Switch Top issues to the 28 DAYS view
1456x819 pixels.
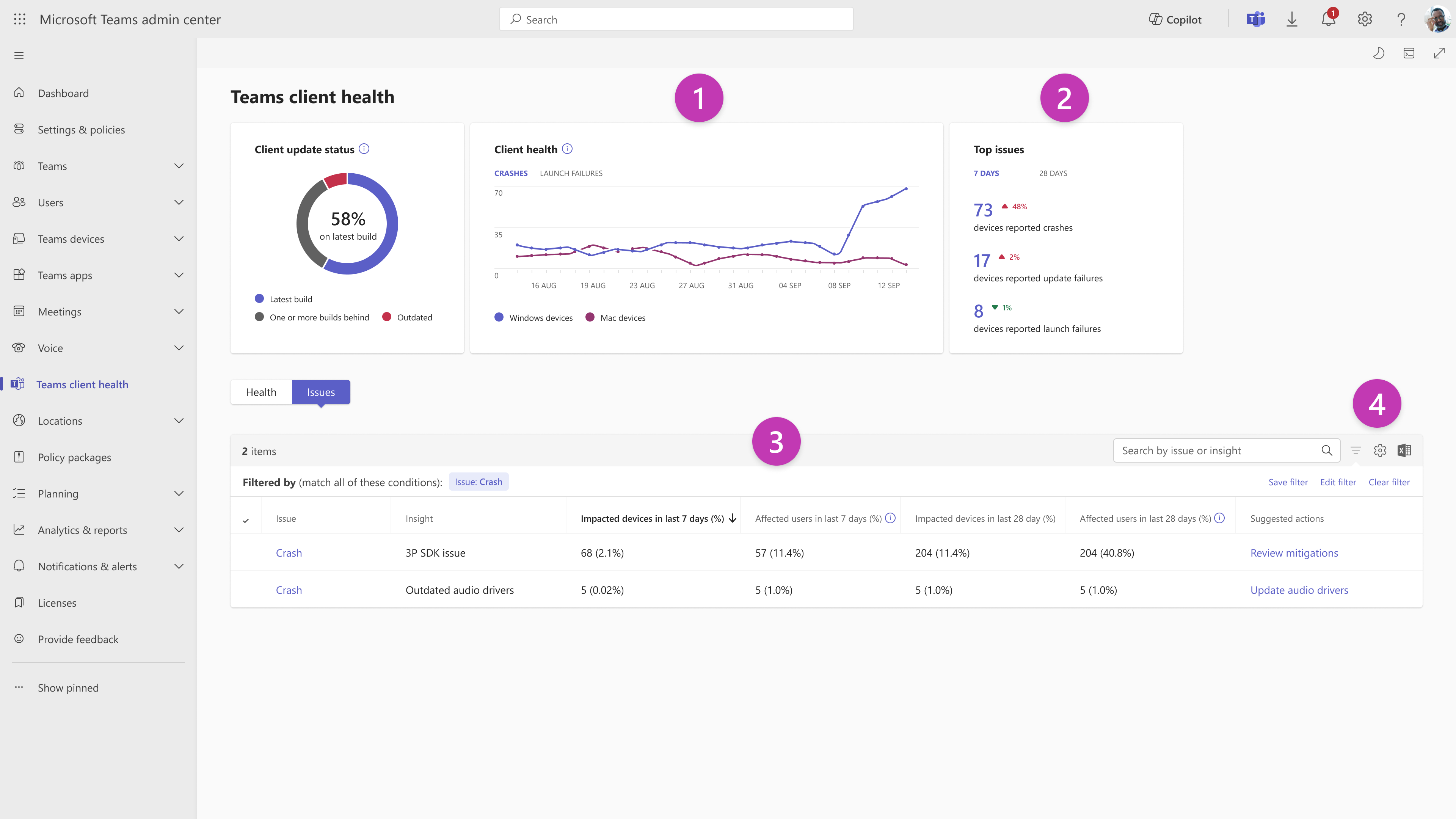[x=1053, y=173]
